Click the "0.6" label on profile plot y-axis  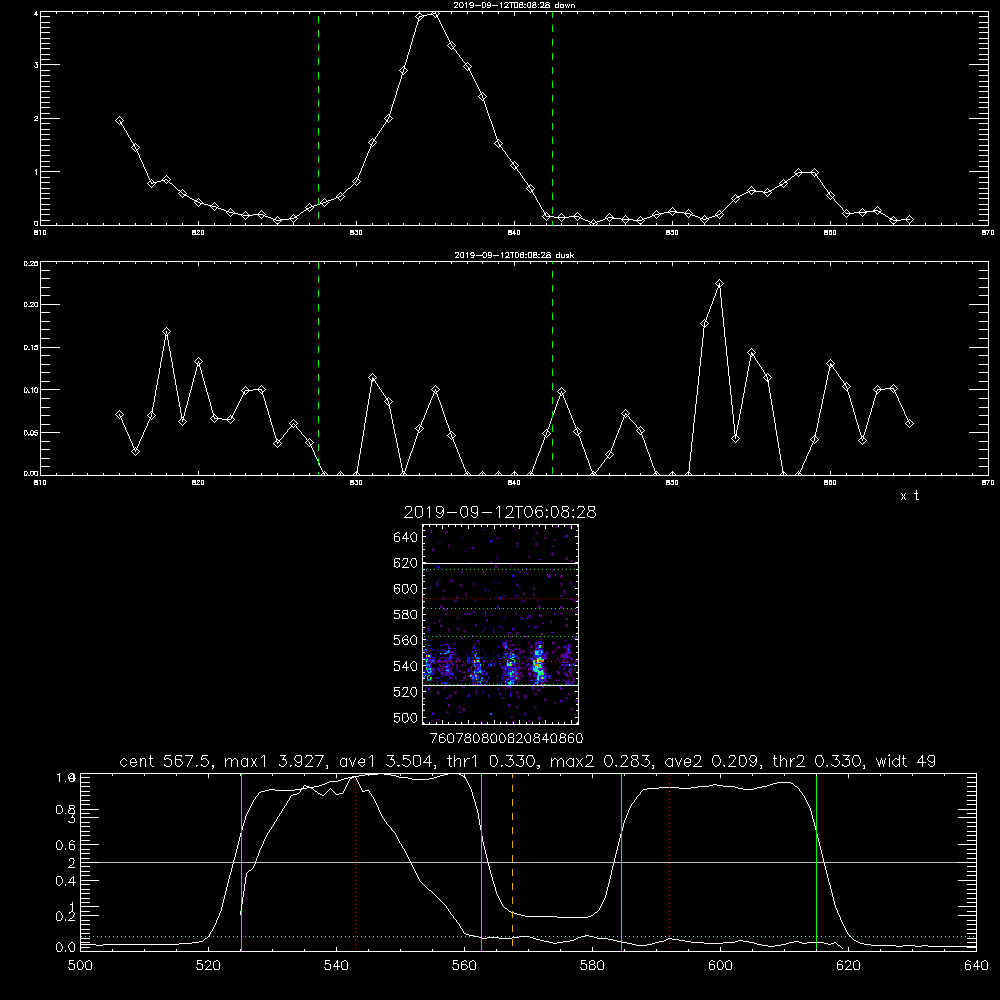(65, 845)
